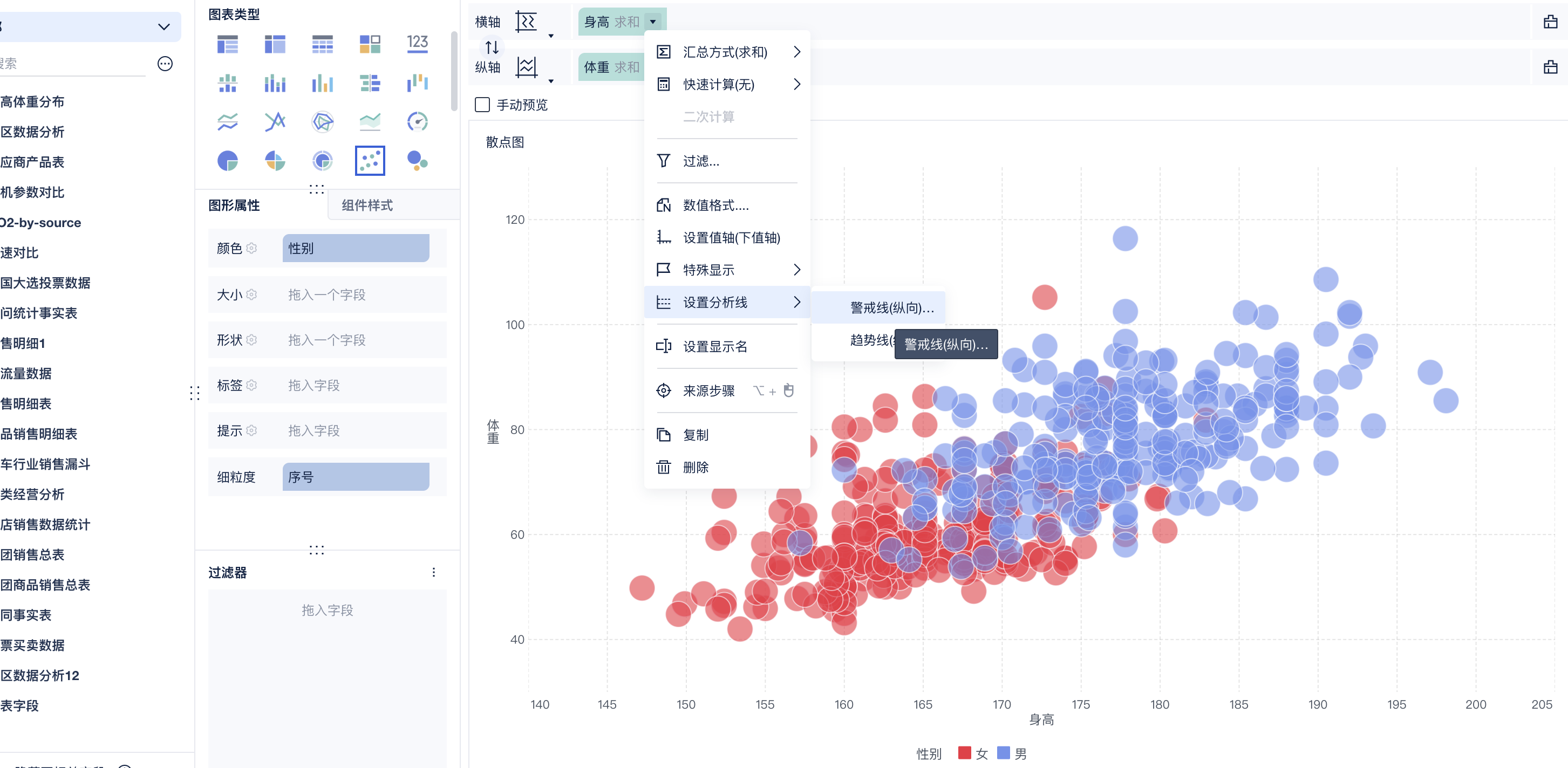Click the bubble chart type icon
The height and width of the screenshot is (768, 1568).
click(x=417, y=161)
